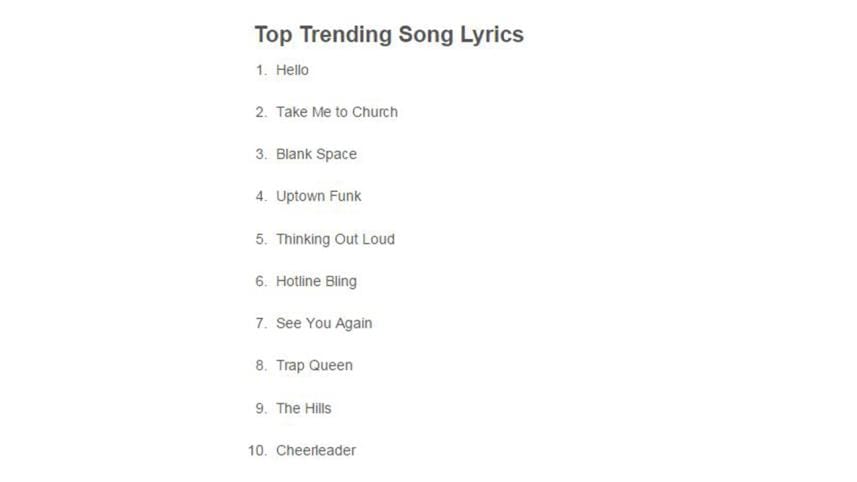Open Uptown Funk song lyrics
857x482 pixels.
318,196
